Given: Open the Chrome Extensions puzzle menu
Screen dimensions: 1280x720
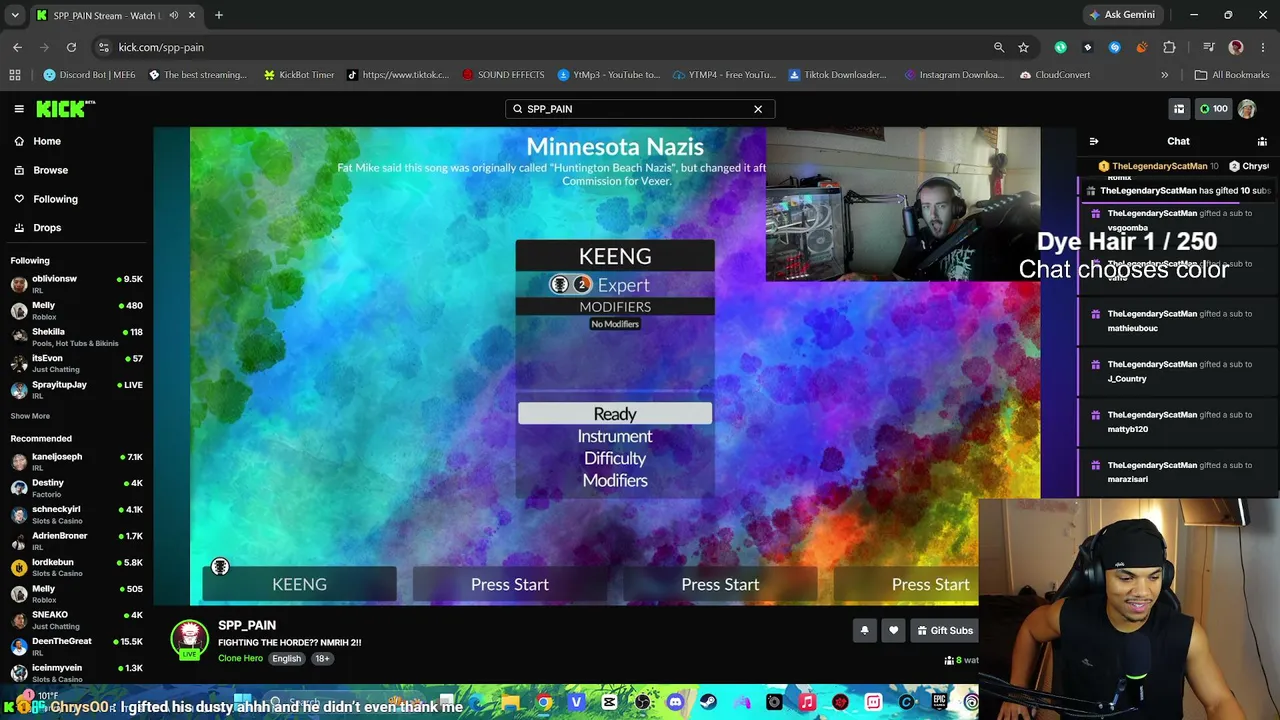Looking at the screenshot, I should (1169, 47).
